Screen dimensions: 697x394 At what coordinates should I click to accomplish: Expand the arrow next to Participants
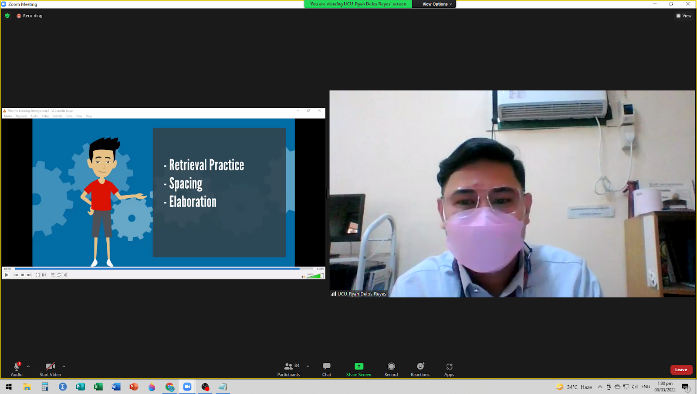[x=308, y=366]
